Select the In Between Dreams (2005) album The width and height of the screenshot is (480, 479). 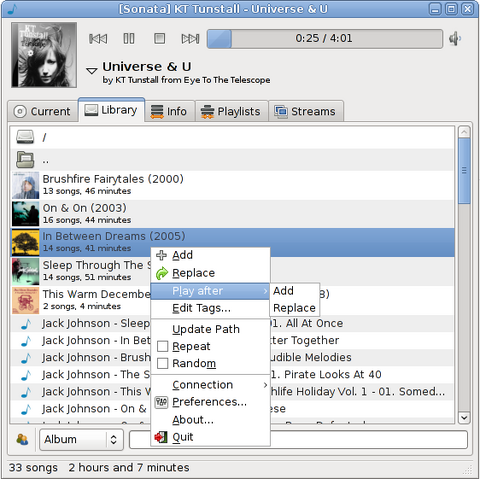point(233,242)
